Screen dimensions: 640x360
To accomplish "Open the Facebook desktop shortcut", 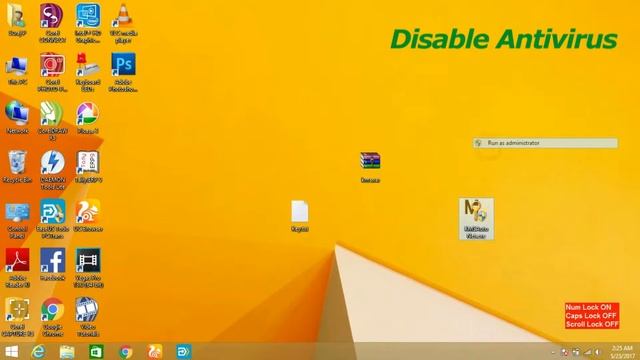I will pyautogui.click(x=52, y=264).
